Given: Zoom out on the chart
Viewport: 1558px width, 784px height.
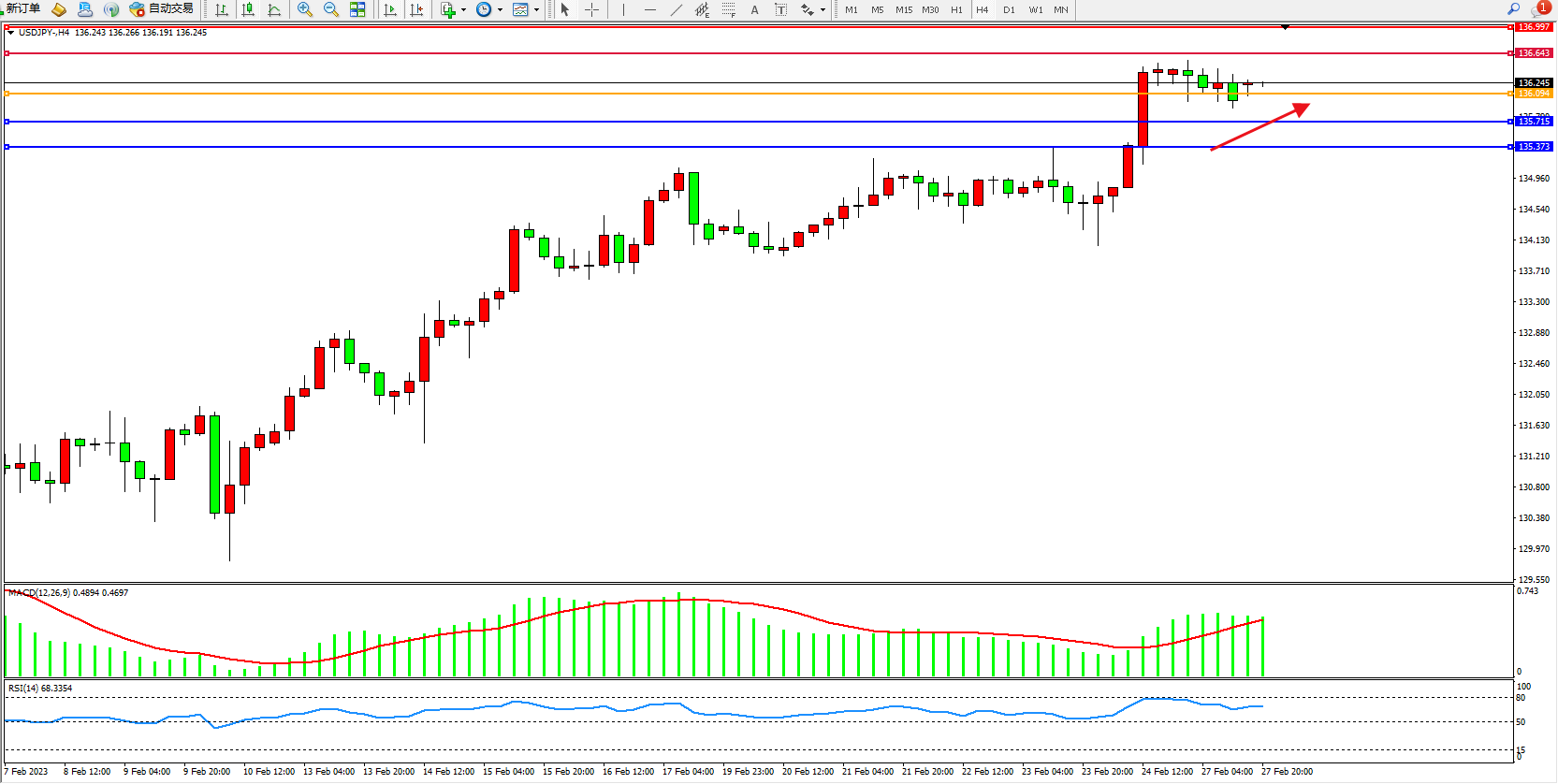Looking at the screenshot, I should (x=331, y=10).
